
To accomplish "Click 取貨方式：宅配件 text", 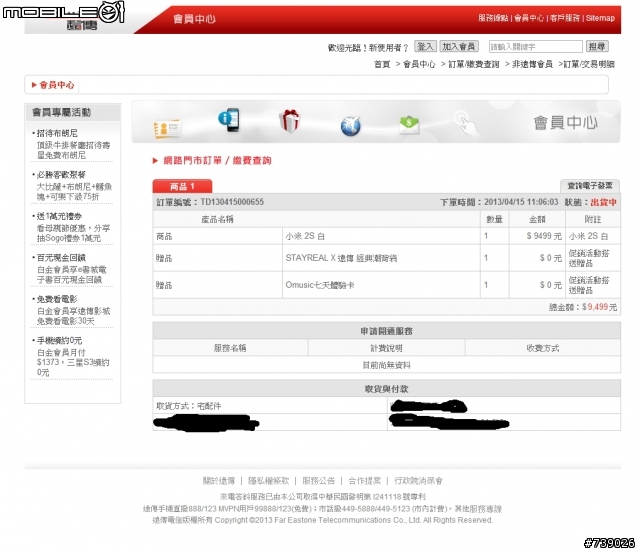I will [189, 406].
